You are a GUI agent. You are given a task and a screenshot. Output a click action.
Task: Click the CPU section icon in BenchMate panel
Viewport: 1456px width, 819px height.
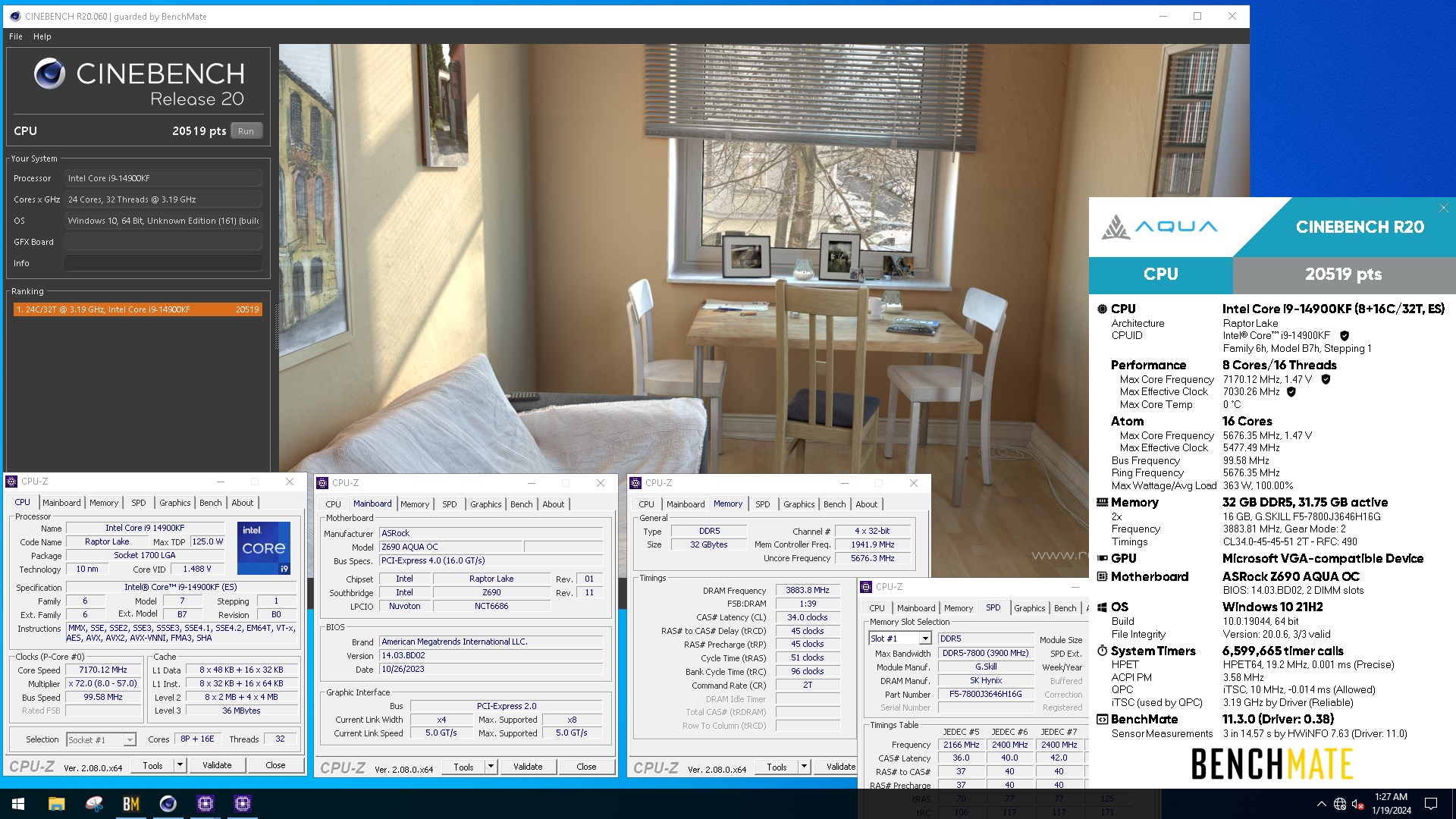(x=1102, y=309)
